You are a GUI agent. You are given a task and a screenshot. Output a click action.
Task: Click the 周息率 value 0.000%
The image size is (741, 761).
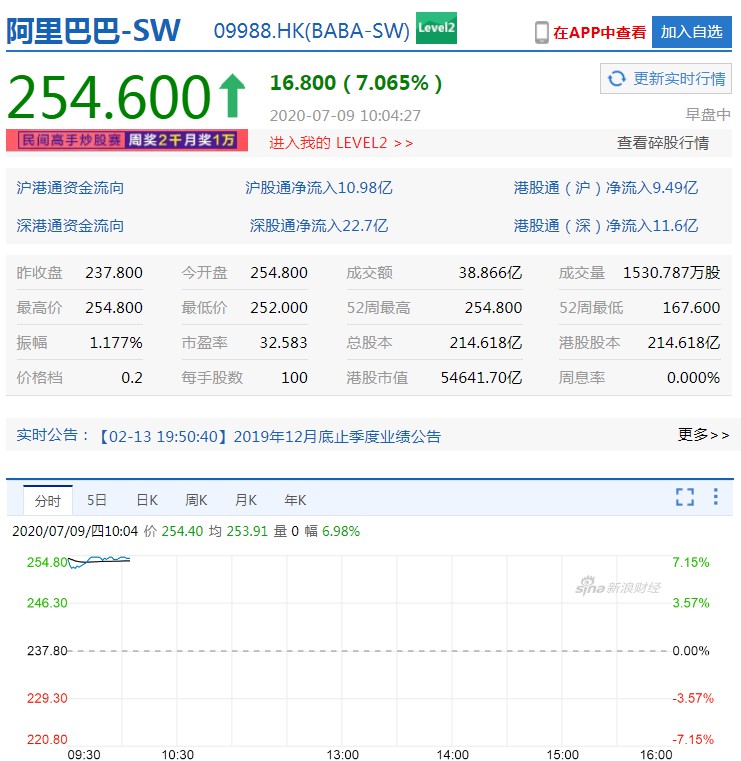click(x=693, y=378)
